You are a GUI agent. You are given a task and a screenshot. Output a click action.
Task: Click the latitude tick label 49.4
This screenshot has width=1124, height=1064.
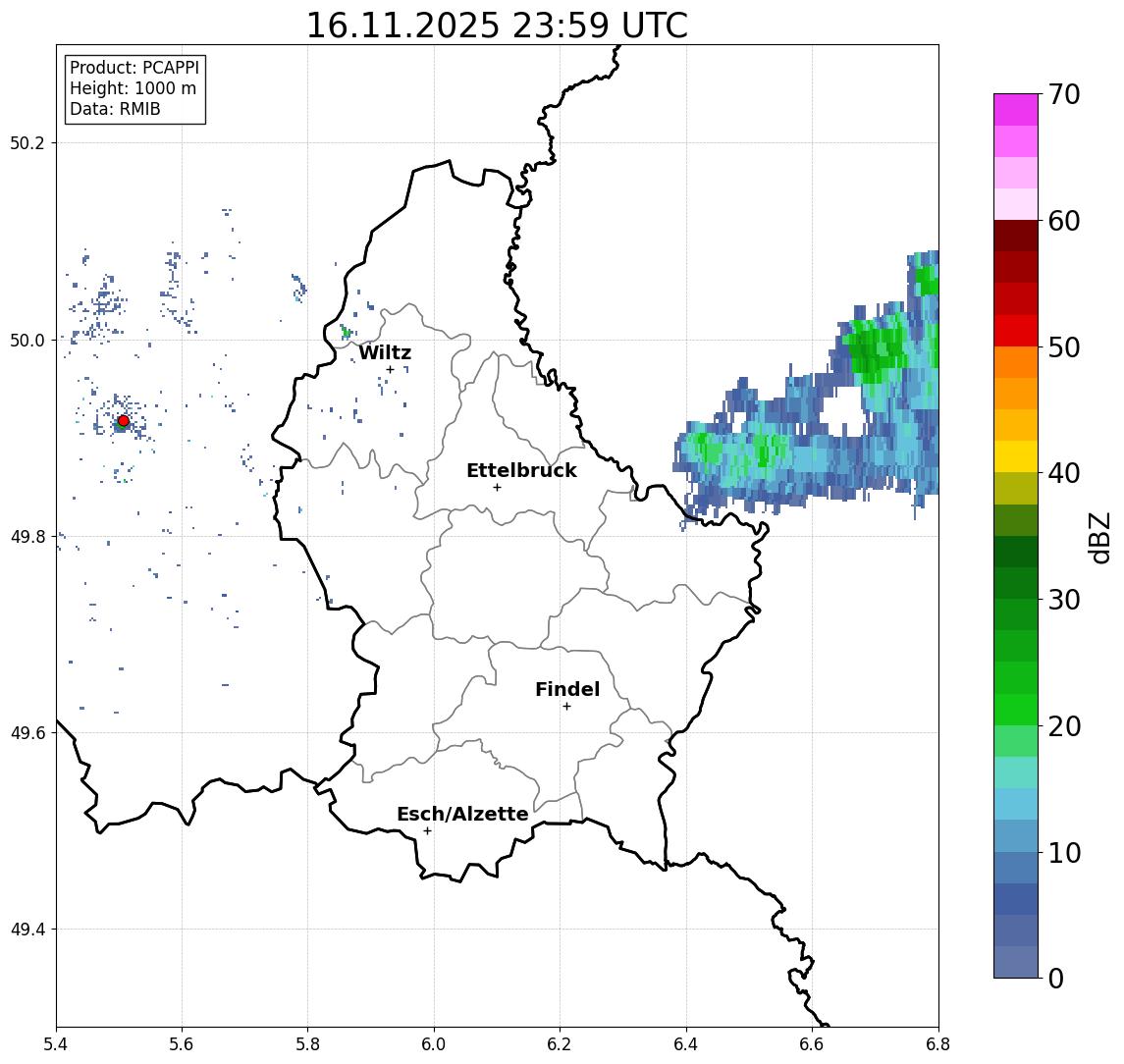click(27, 930)
